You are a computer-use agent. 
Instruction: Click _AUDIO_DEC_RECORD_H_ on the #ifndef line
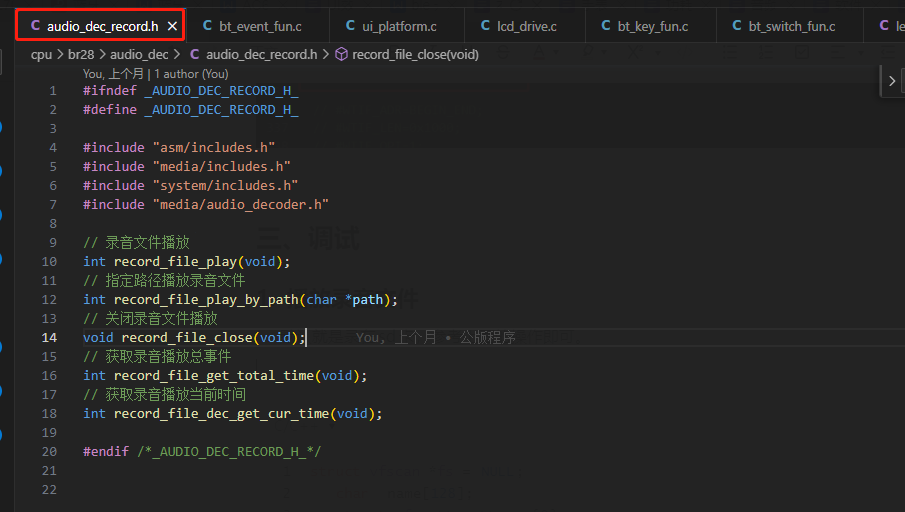(x=222, y=91)
